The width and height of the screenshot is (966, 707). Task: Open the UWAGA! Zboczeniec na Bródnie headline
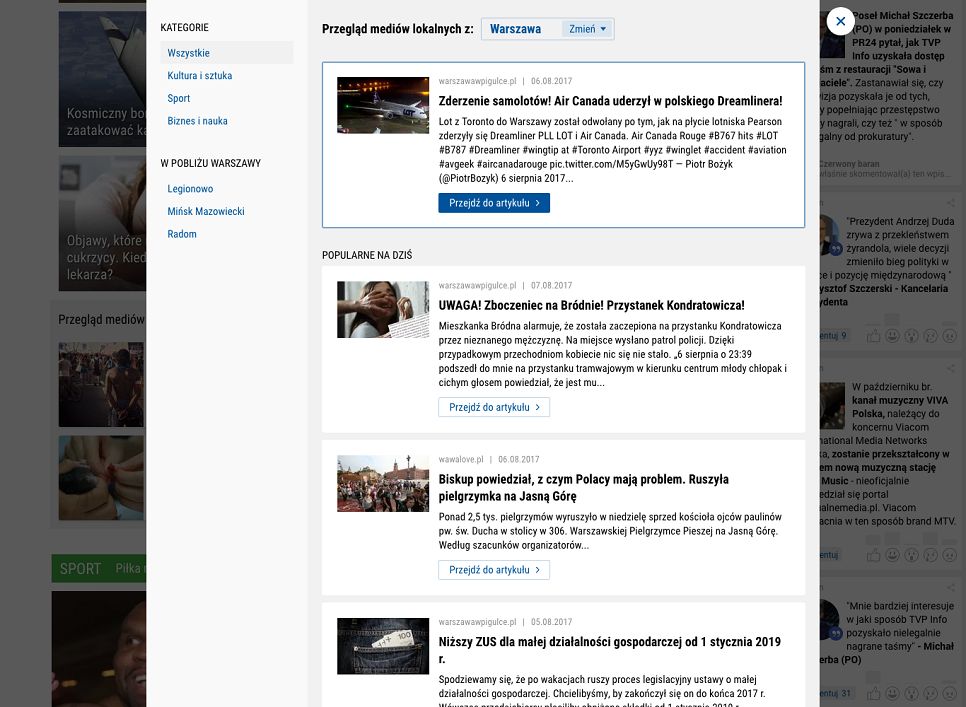[x=591, y=305]
